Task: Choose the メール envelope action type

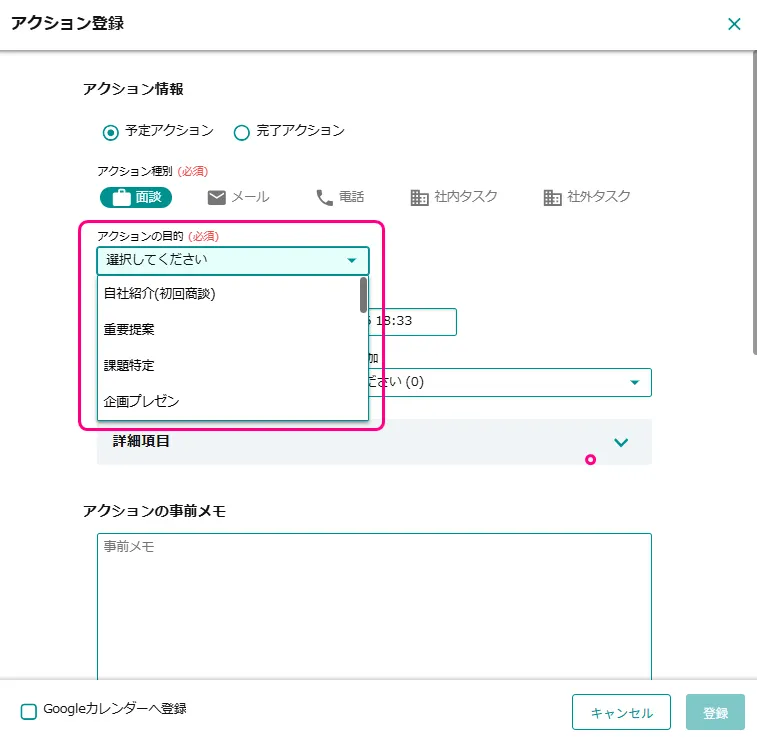Action: point(238,197)
